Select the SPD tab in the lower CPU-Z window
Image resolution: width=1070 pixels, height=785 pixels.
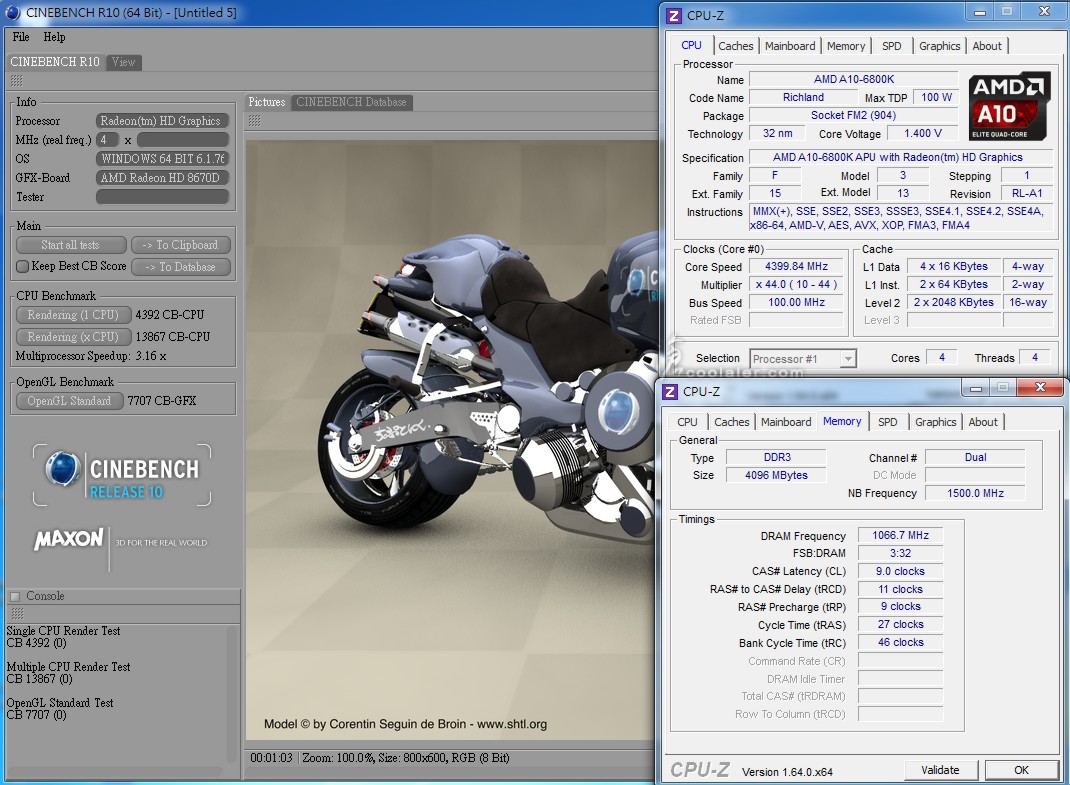coord(887,422)
